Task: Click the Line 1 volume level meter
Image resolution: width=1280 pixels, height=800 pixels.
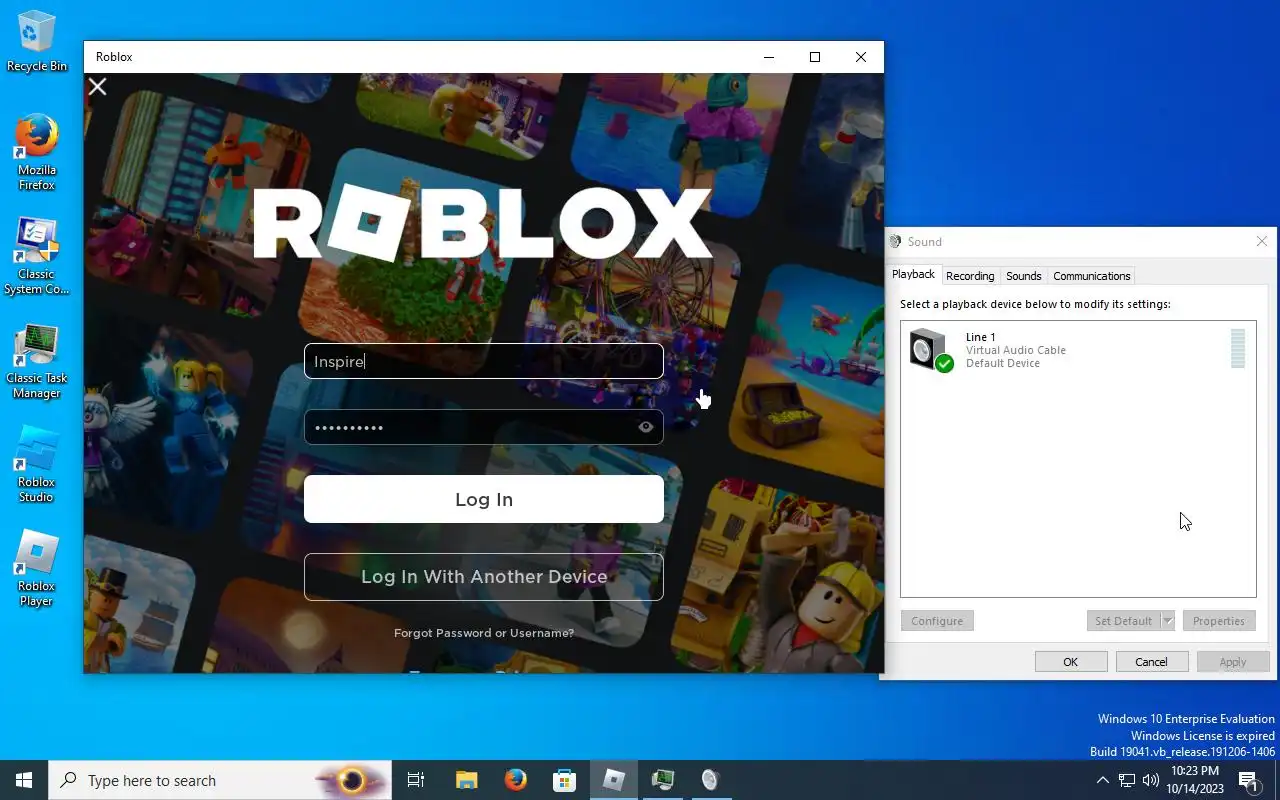Action: pos(1238,349)
